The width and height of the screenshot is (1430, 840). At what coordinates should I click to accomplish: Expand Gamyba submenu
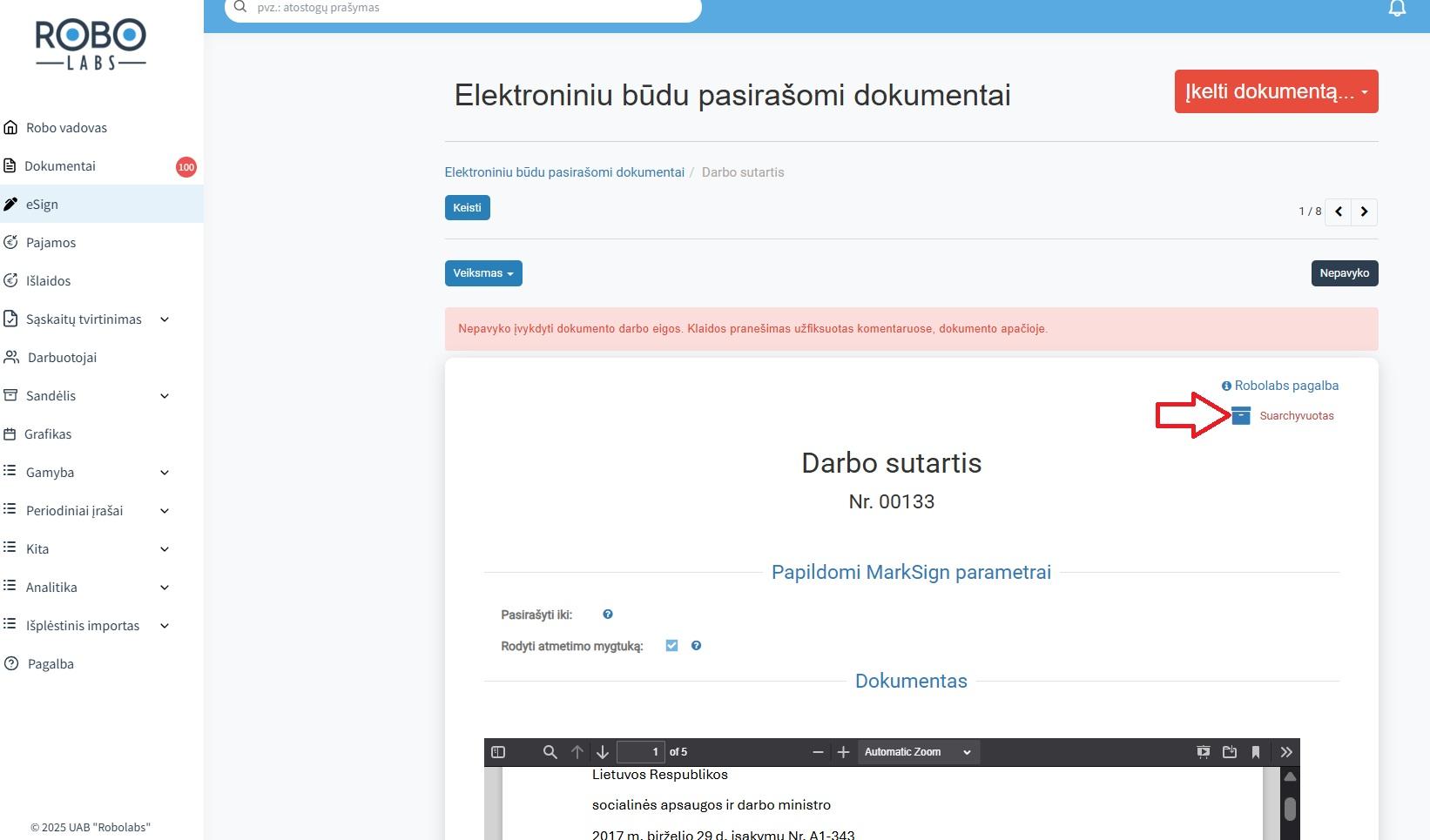[x=165, y=473]
